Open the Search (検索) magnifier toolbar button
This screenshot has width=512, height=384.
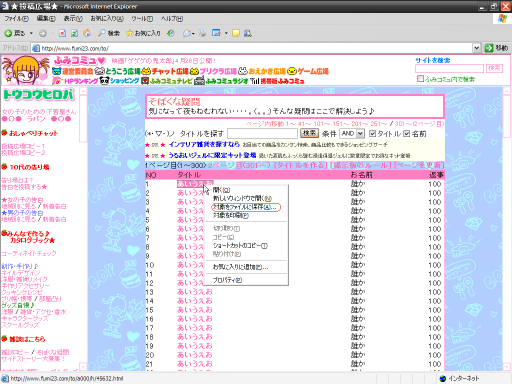point(109,33)
